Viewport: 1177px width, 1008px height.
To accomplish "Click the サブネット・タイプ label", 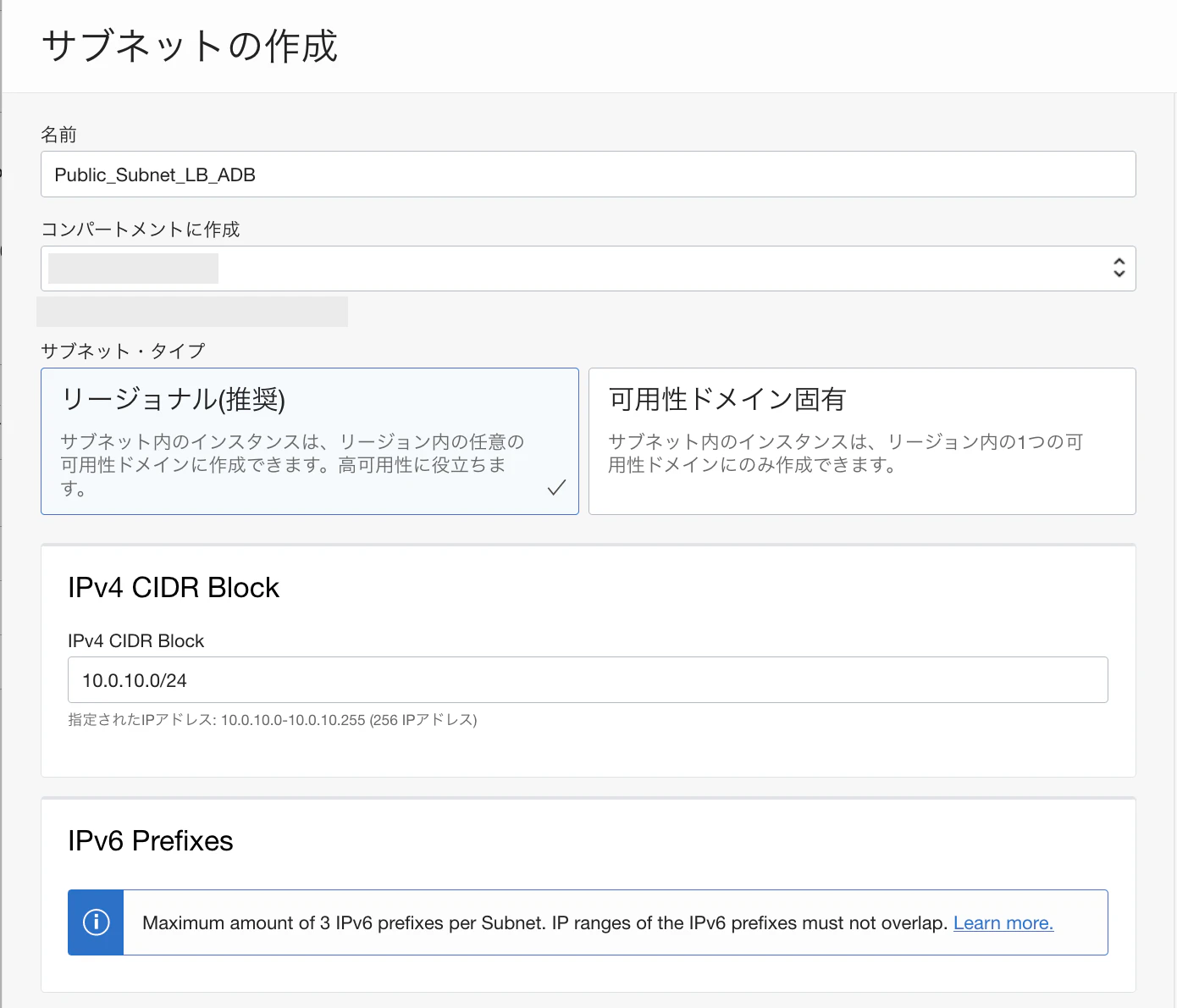I will coord(123,351).
